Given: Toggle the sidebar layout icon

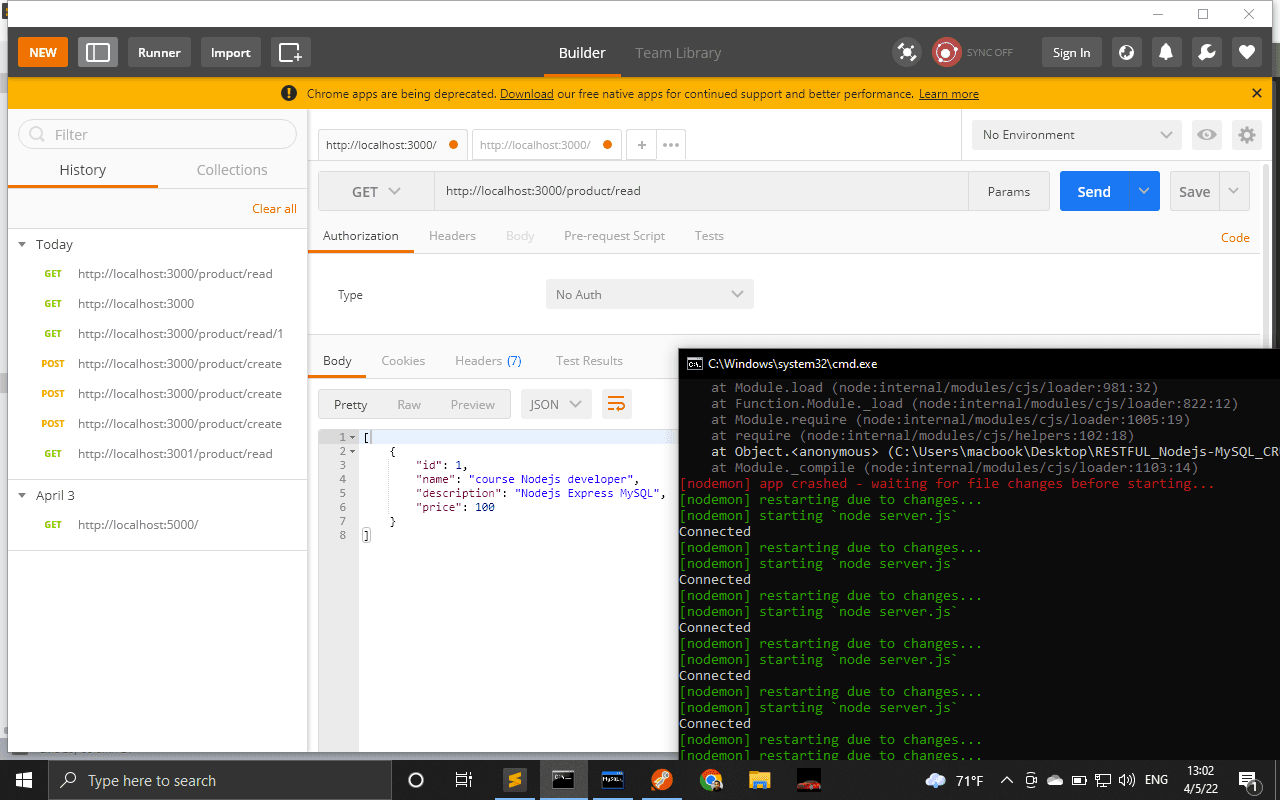Looking at the screenshot, I should point(98,52).
